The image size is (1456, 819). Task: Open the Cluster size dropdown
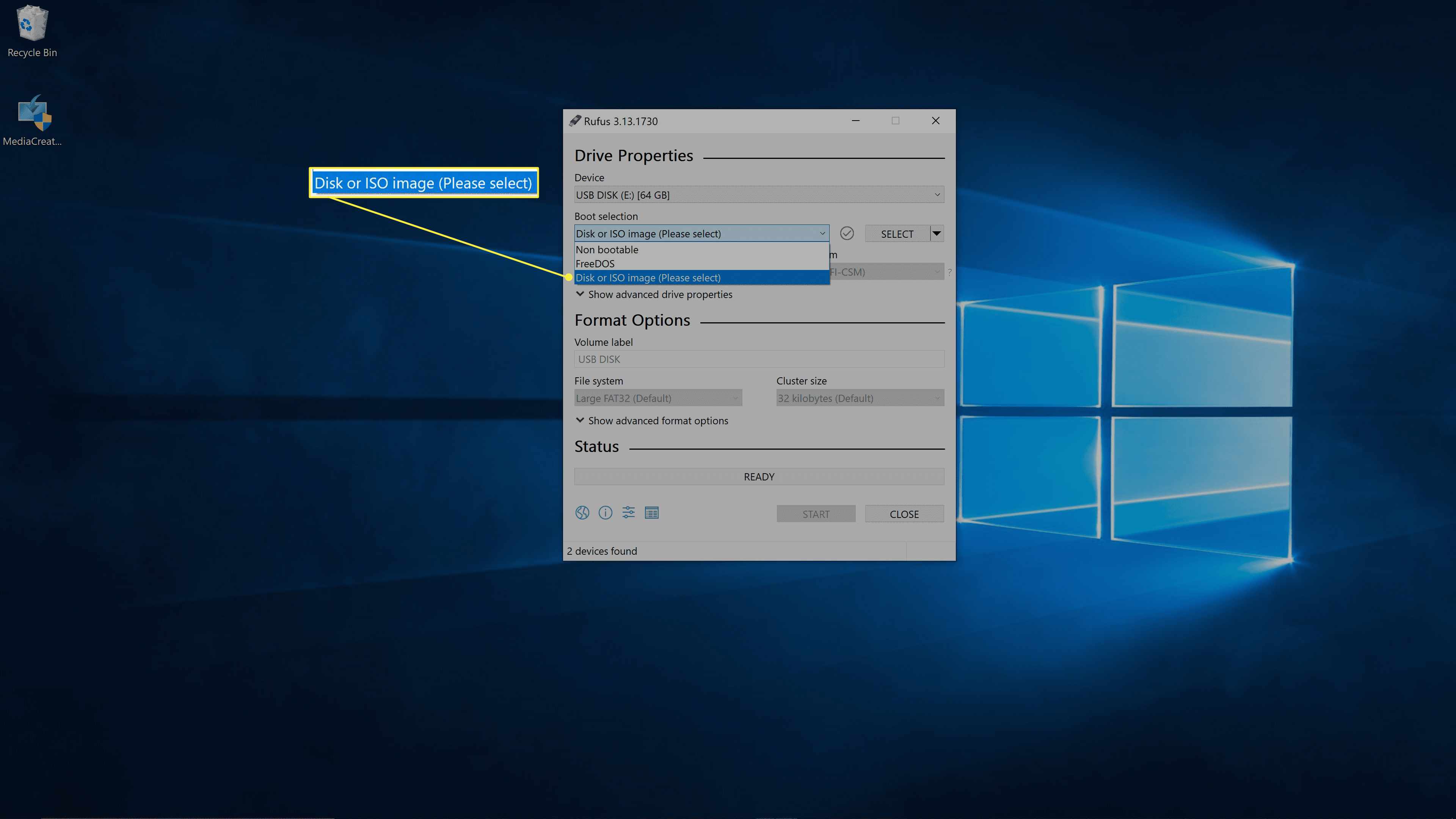pos(860,398)
